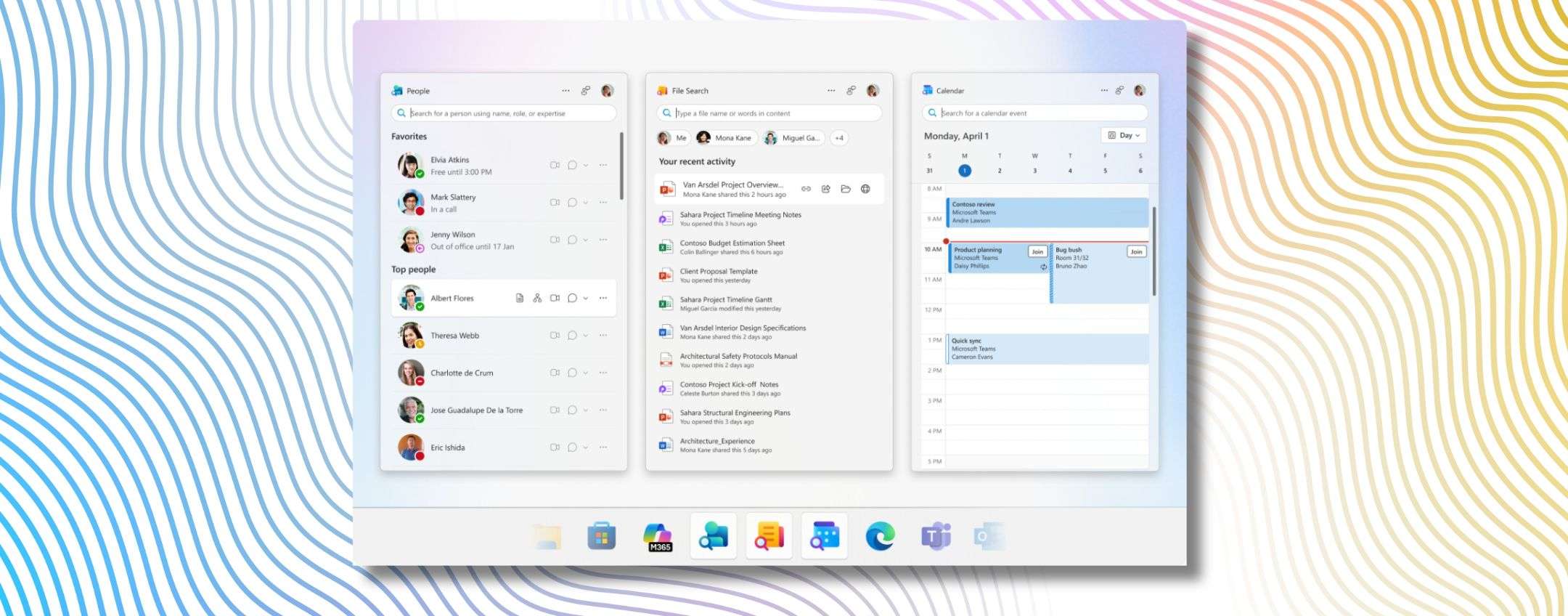Viewport: 1568px width, 616px height.
Task: Expand chat options for Jenny Wilson
Action: pyautogui.click(x=586, y=240)
